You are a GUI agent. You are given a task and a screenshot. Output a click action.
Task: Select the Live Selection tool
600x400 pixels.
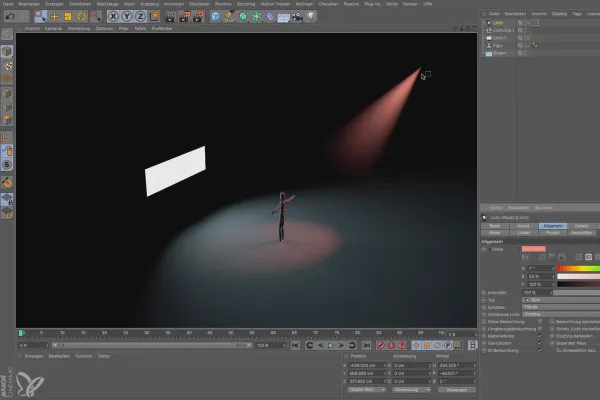(x=40, y=16)
